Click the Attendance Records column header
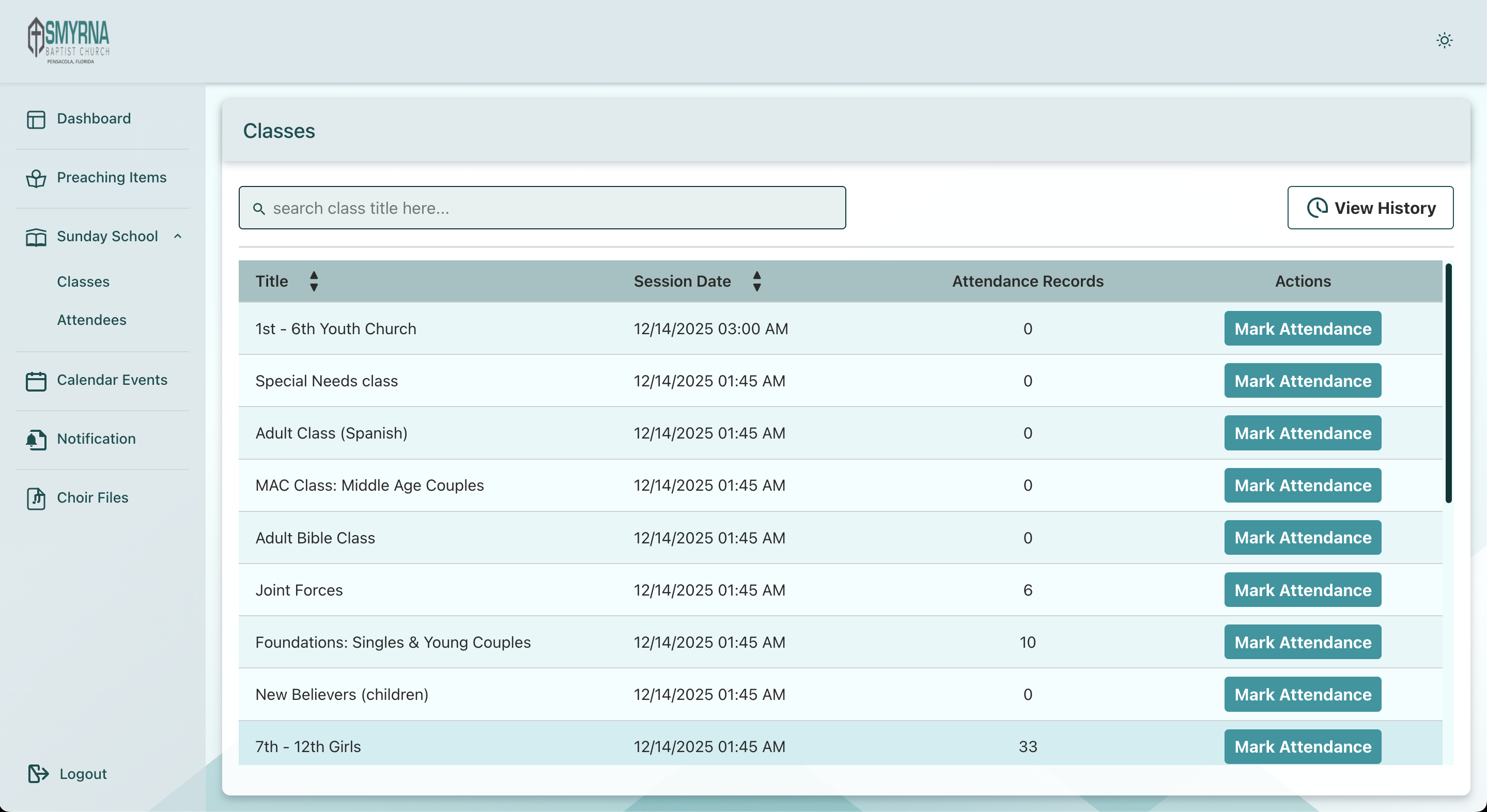1487x812 pixels. pos(1028,281)
